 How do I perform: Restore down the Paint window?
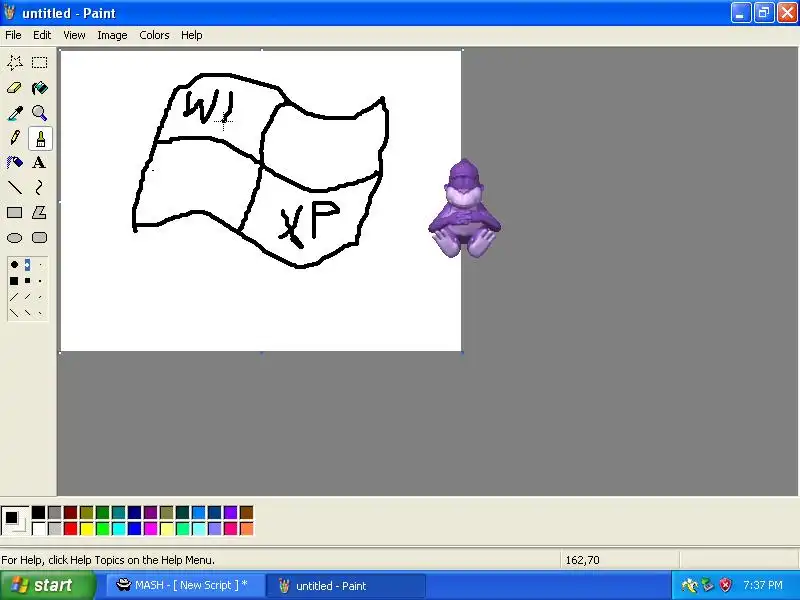click(764, 13)
